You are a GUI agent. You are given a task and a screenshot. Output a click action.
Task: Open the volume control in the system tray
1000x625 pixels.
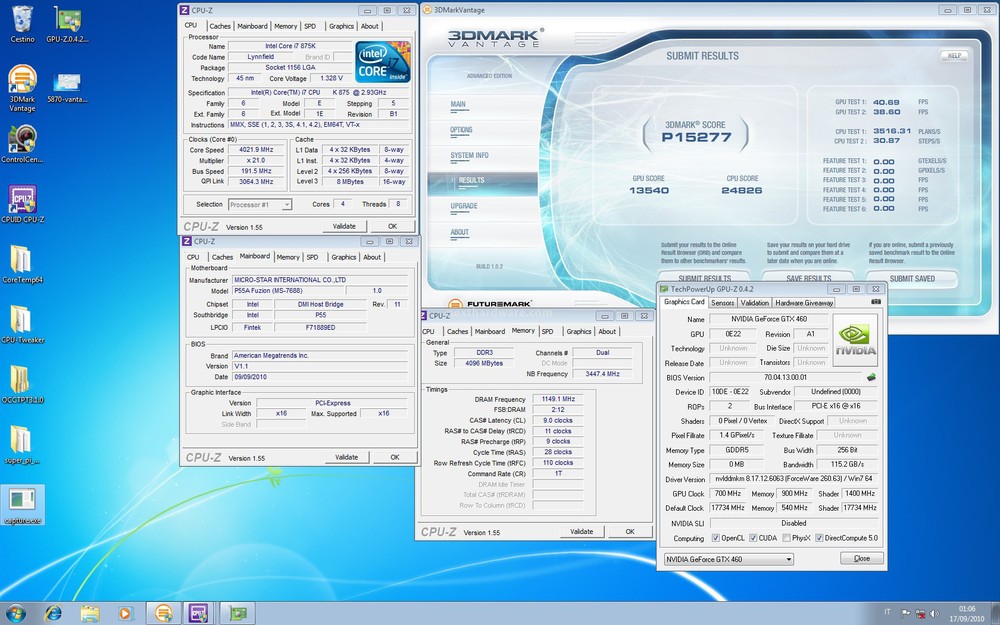coord(934,614)
